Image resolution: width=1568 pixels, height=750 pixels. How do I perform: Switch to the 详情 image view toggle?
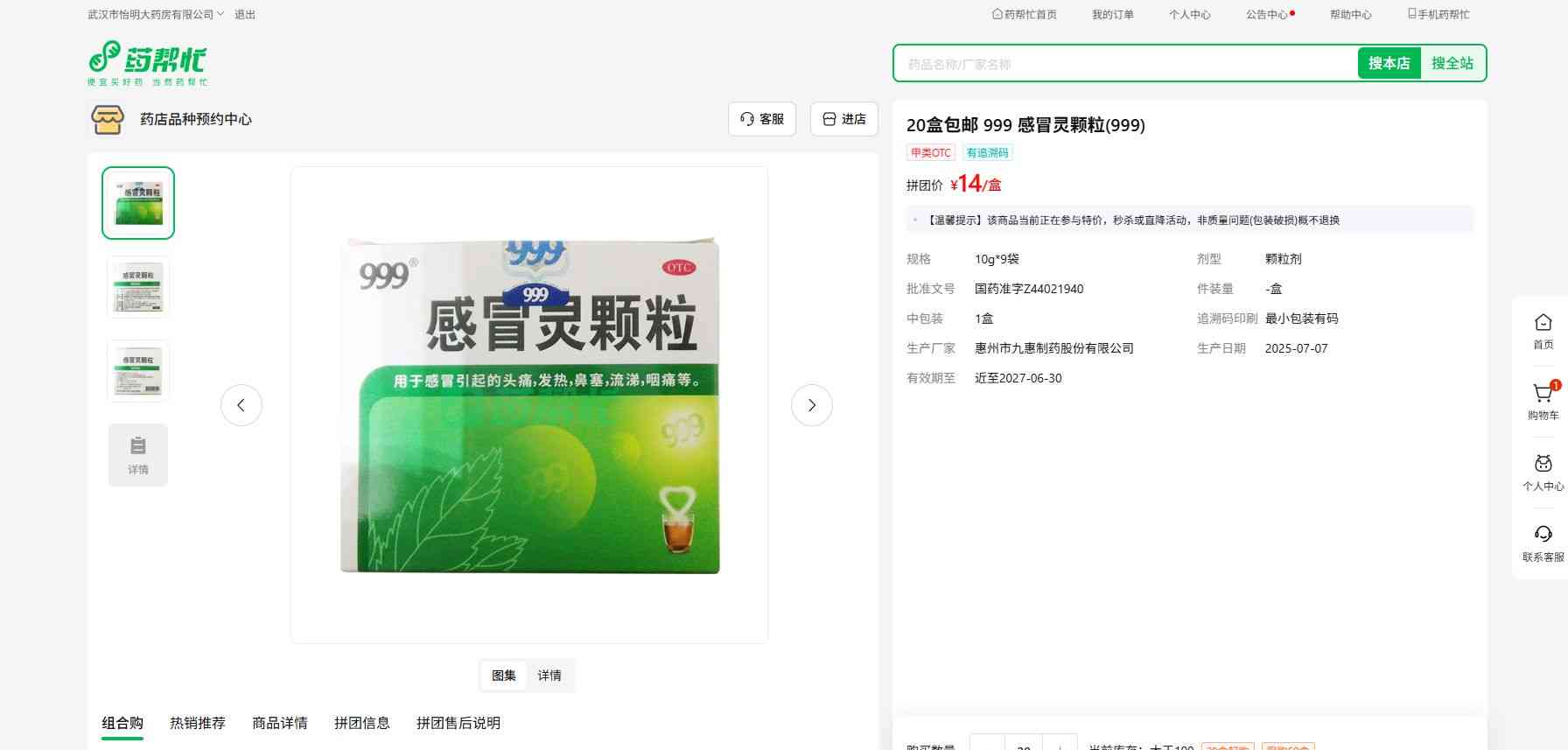pyautogui.click(x=549, y=676)
